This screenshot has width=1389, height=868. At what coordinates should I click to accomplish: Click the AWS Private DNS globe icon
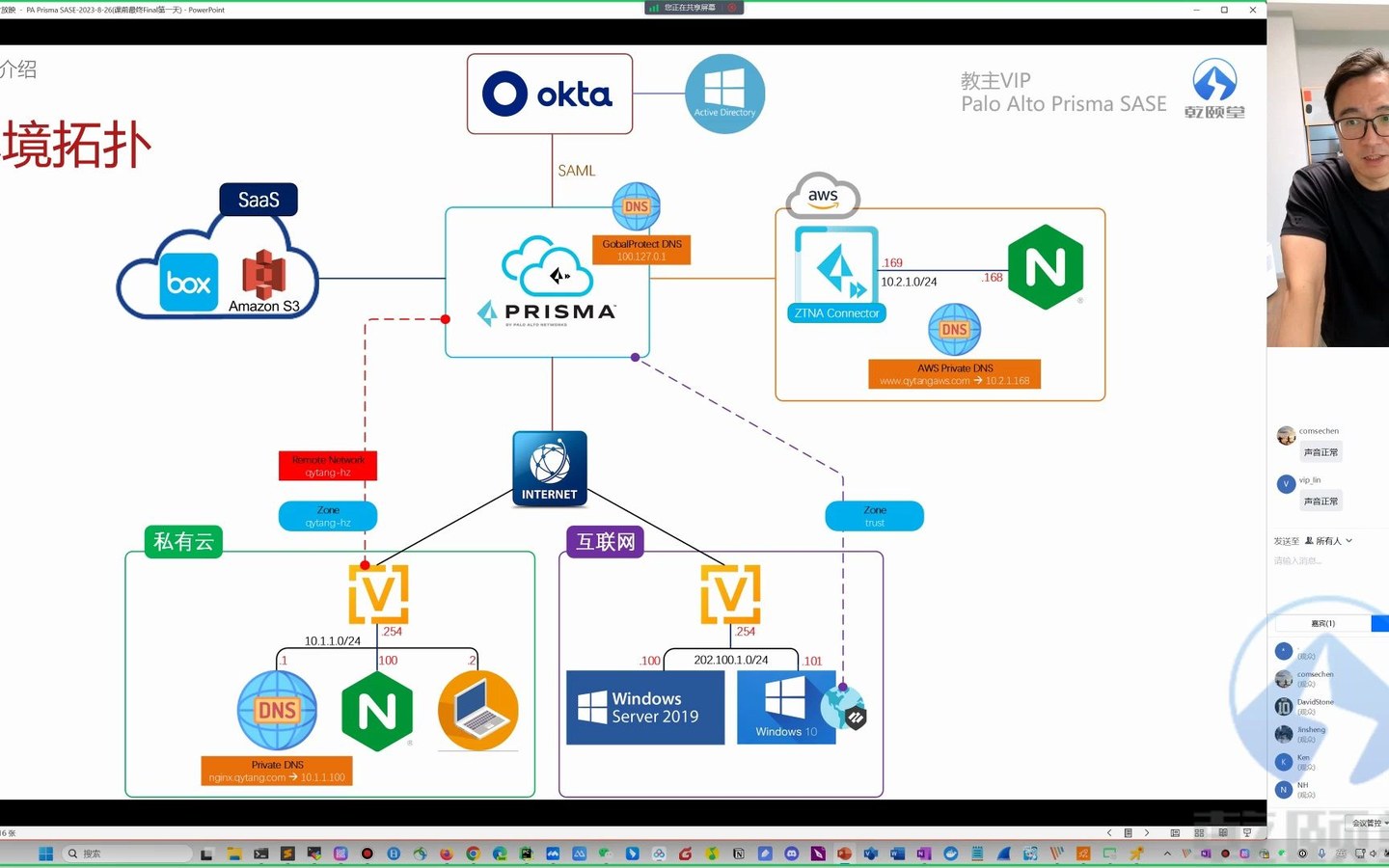955,329
